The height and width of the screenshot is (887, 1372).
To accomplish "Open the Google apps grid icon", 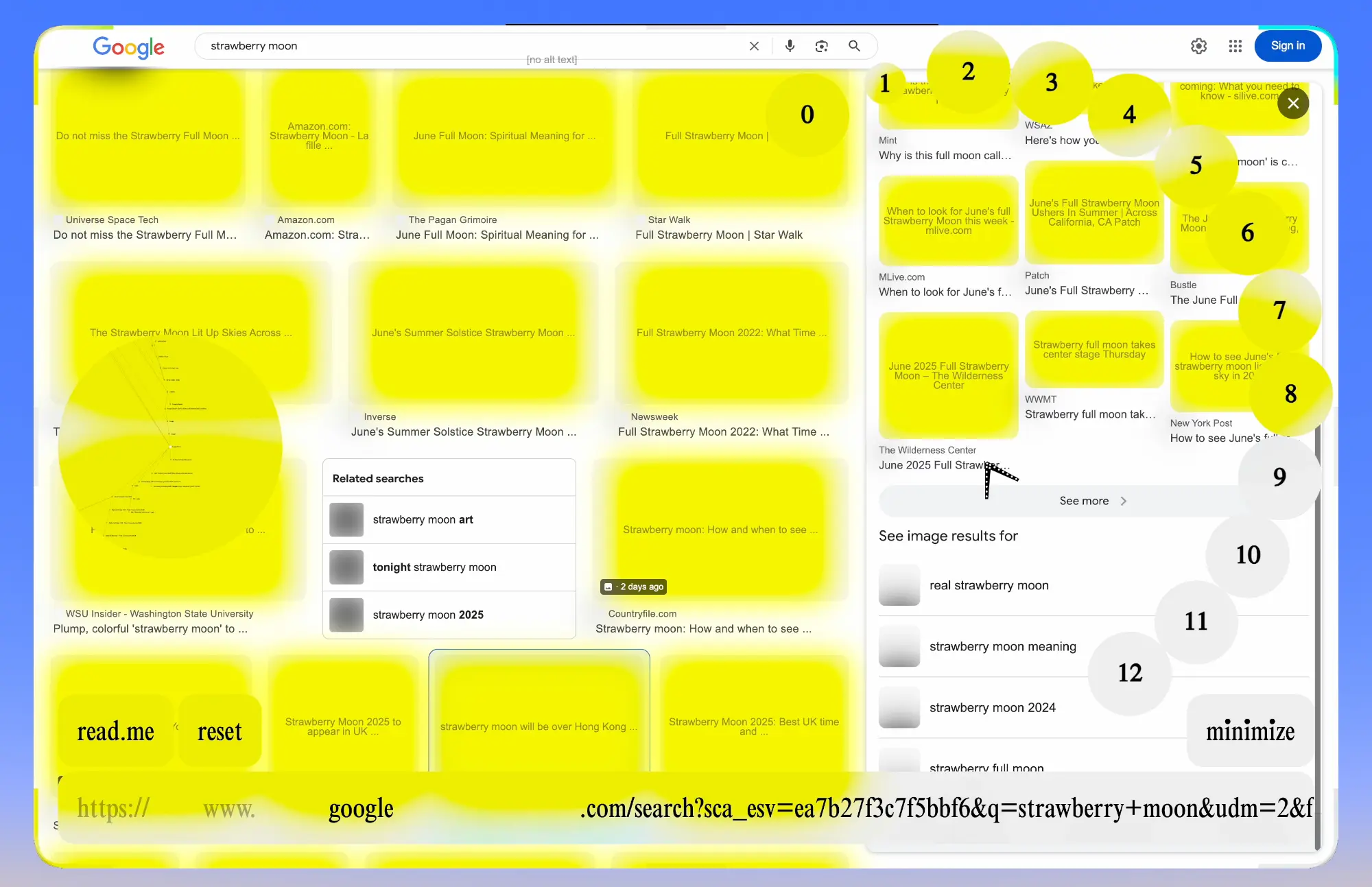I will point(1235,46).
